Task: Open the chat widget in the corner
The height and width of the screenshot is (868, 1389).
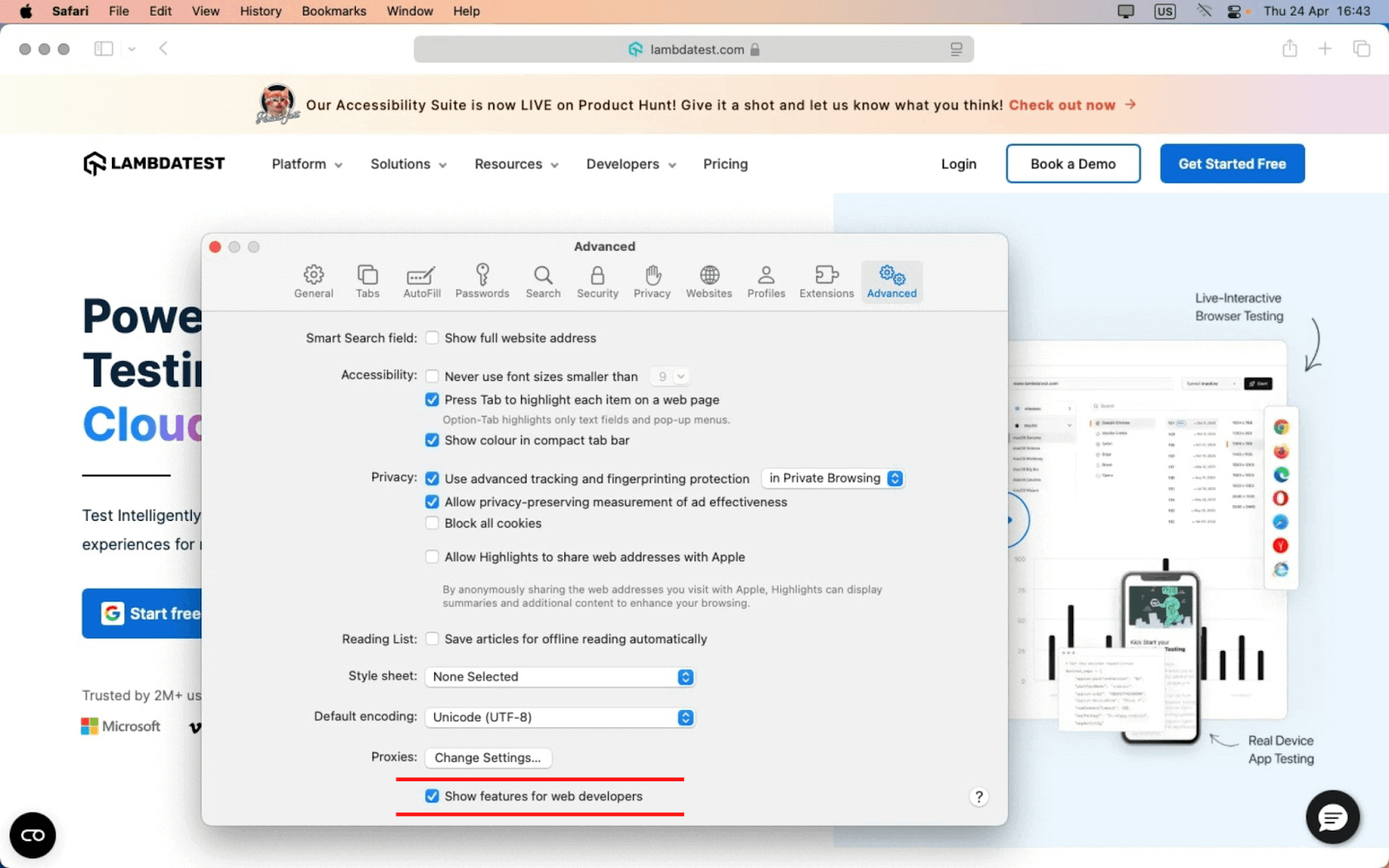Action: point(1333,817)
